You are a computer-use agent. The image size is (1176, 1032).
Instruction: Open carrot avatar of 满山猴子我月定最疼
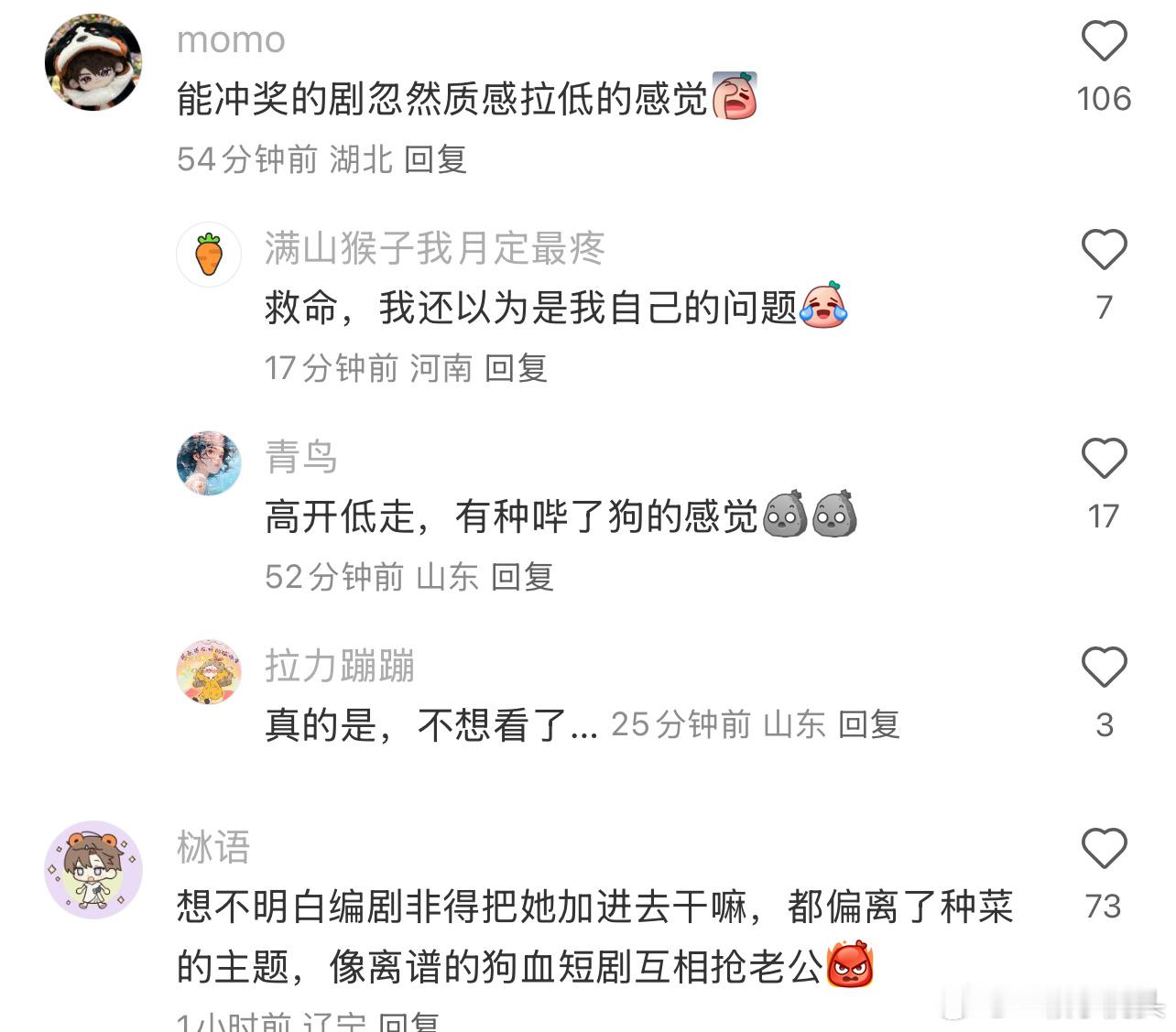209,255
